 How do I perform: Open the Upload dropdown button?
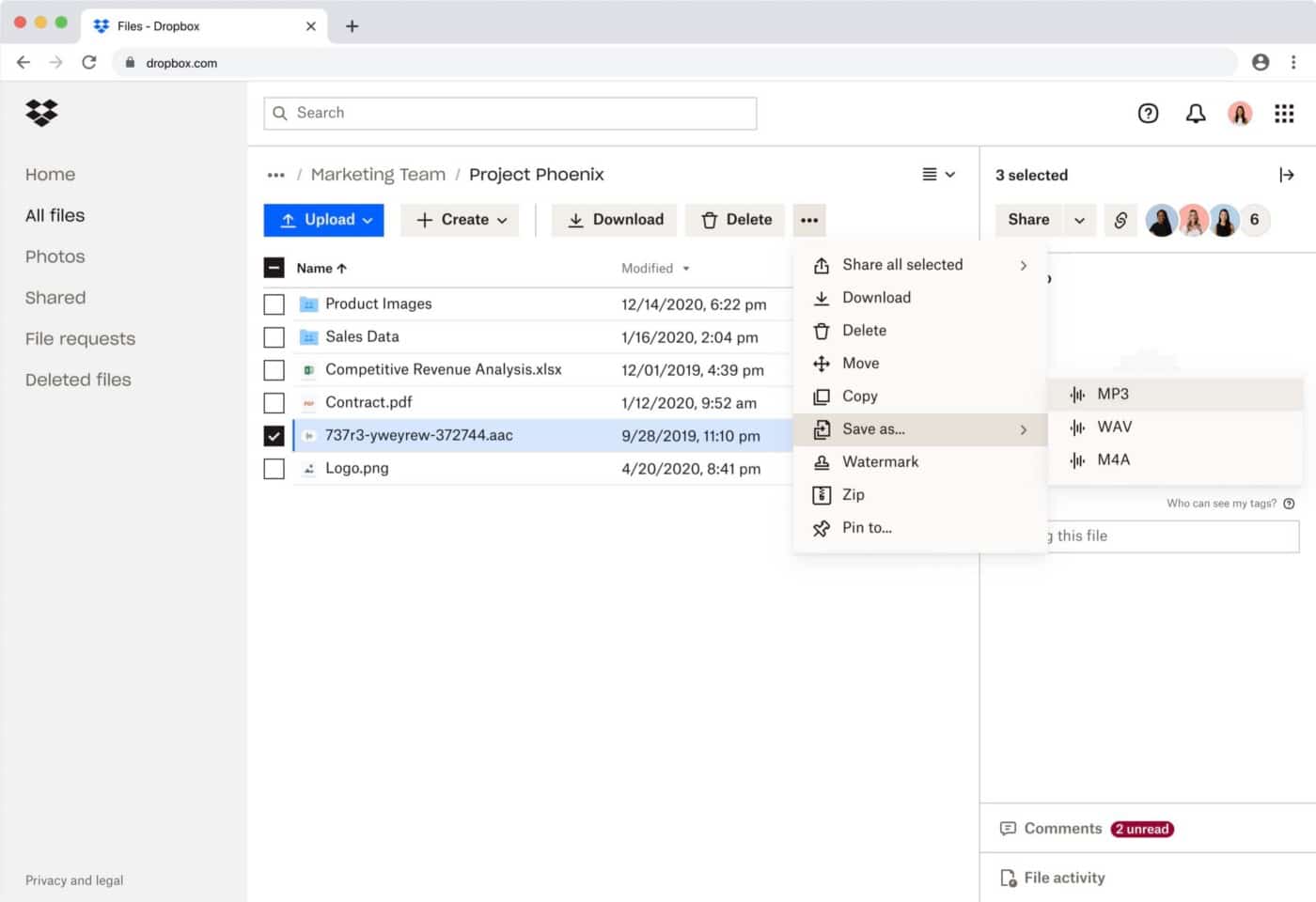323,220
